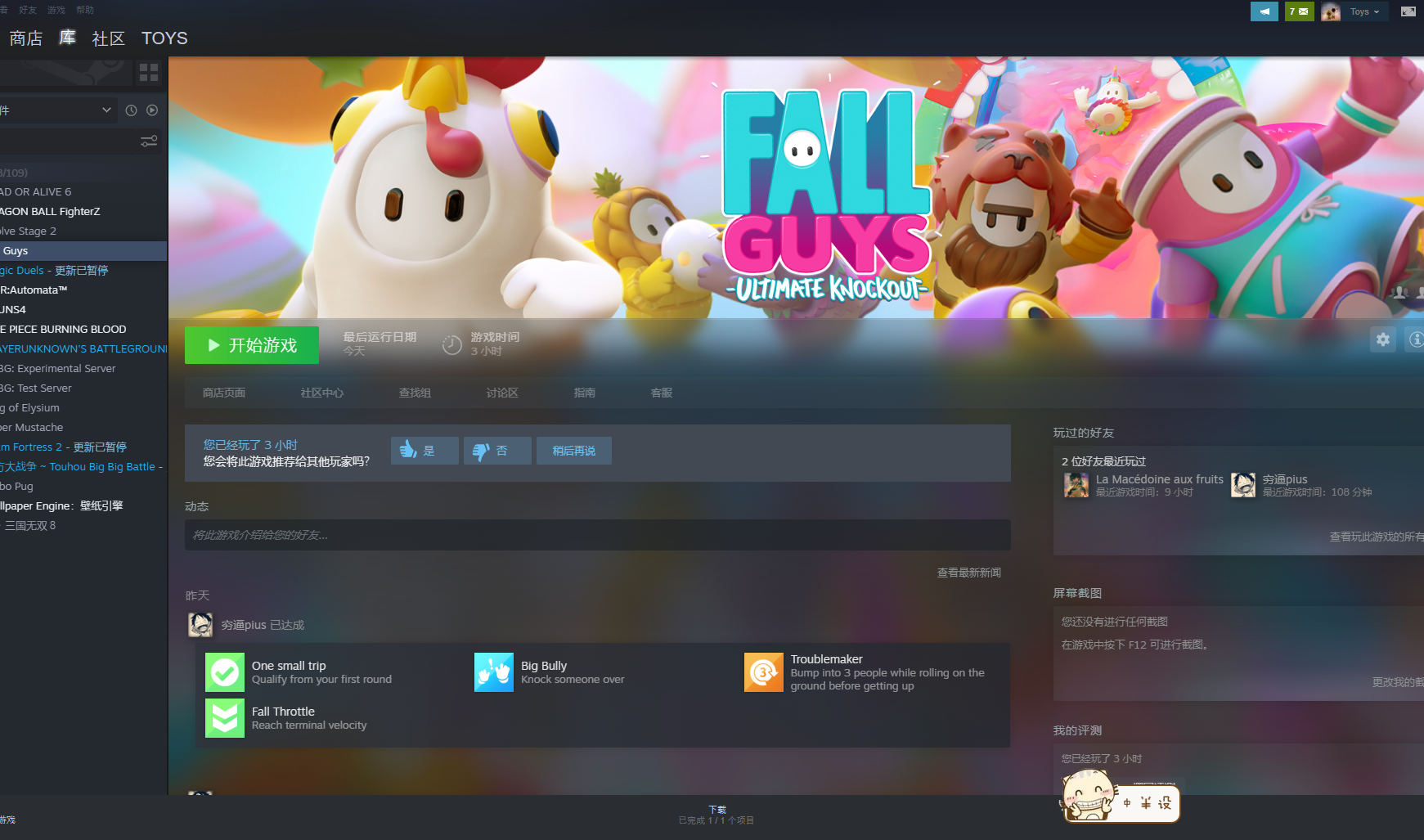The height and width of the screenshot is (840, 1424).
Task: Select DRAGON BALL FighterZ in library
Action: click(x=83, y=212)
